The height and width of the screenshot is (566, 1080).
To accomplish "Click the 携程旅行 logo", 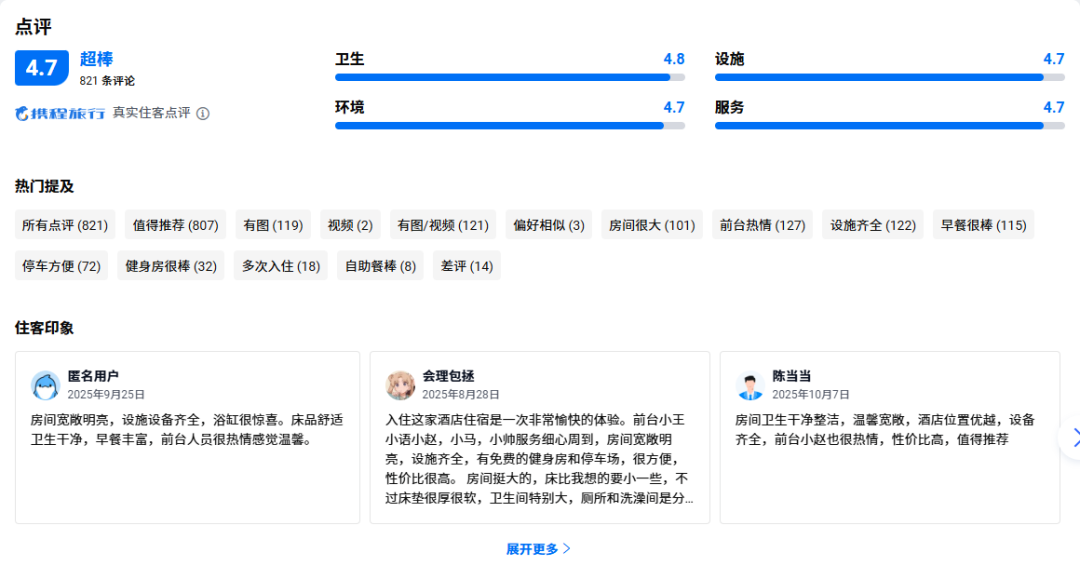I will pyautogui.click(x=60, y=113).
